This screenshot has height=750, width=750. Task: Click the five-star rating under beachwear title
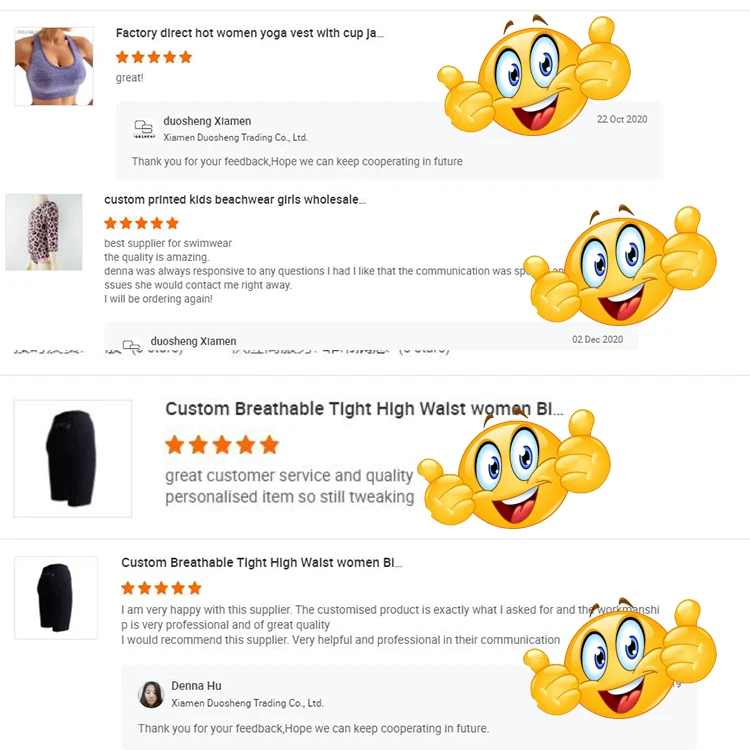pos(142,223)
